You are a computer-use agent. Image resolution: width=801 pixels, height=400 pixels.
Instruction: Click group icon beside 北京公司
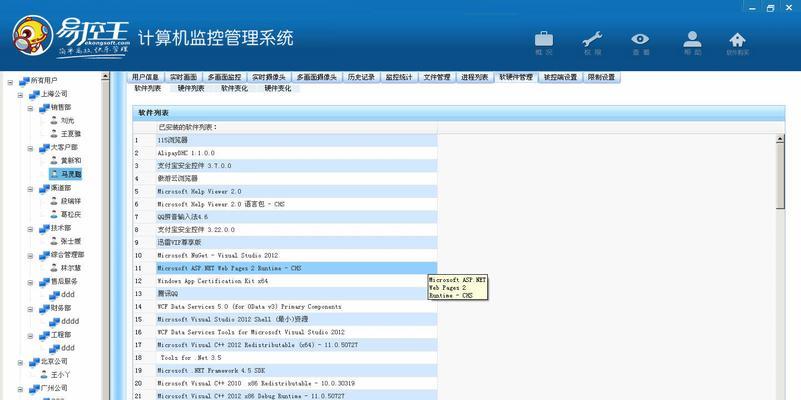pyautogui.click(x=34, y=362)
